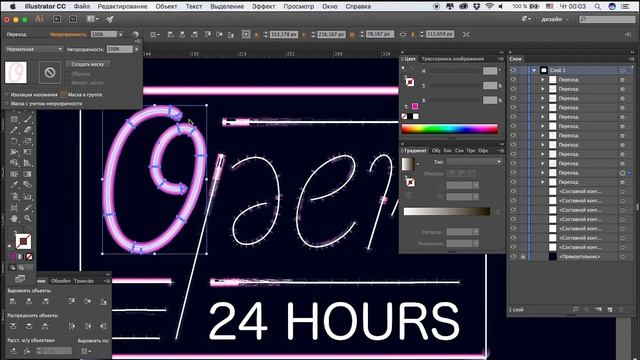Image resolution: width=640 pixels, height=360 pixels.
Task: Select the Rectangle tool in toolbar
Action: pos(14,119)
